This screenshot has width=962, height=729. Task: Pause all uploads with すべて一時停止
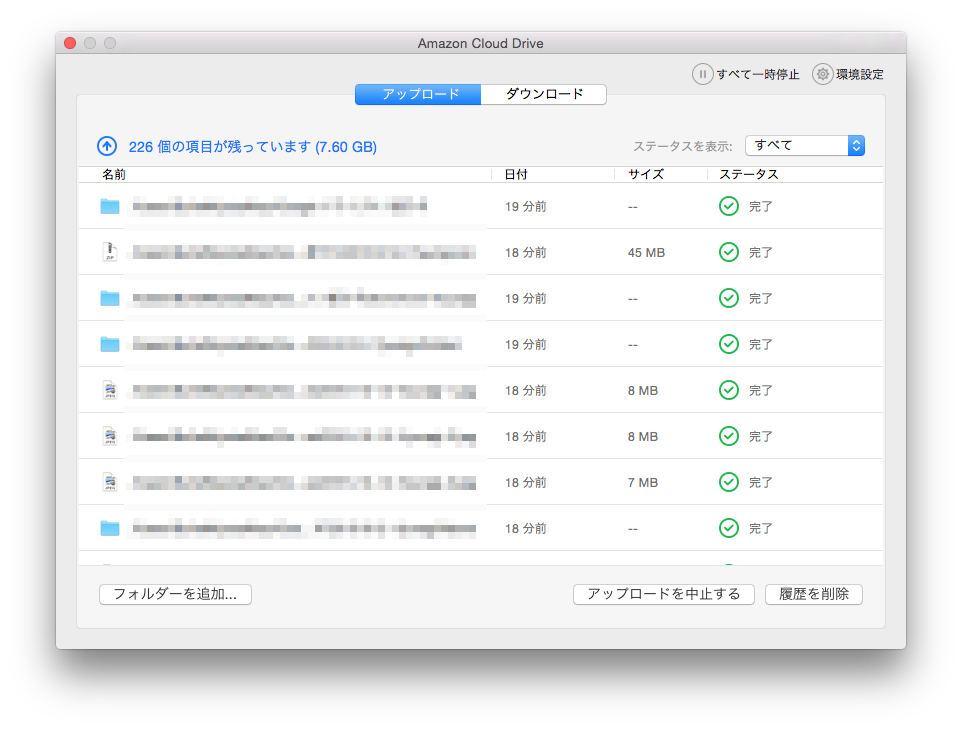[x=745, y=74]
